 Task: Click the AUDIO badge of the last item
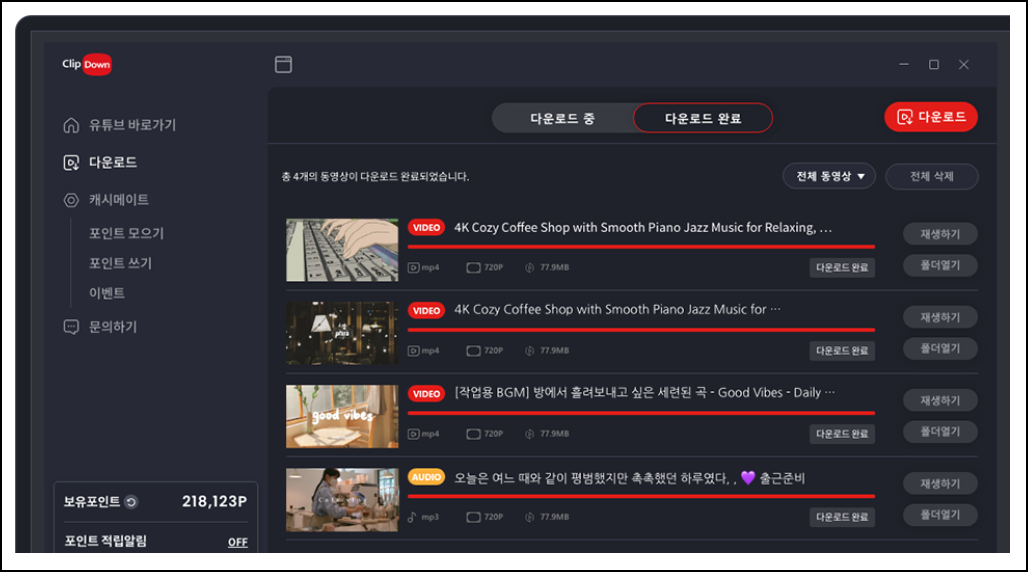(x=426, y=477)
